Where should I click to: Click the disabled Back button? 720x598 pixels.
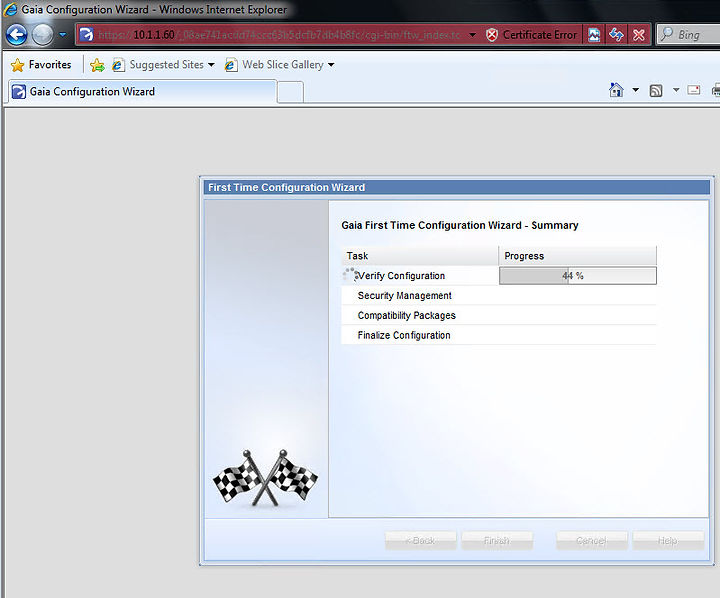tap(421, 541)
